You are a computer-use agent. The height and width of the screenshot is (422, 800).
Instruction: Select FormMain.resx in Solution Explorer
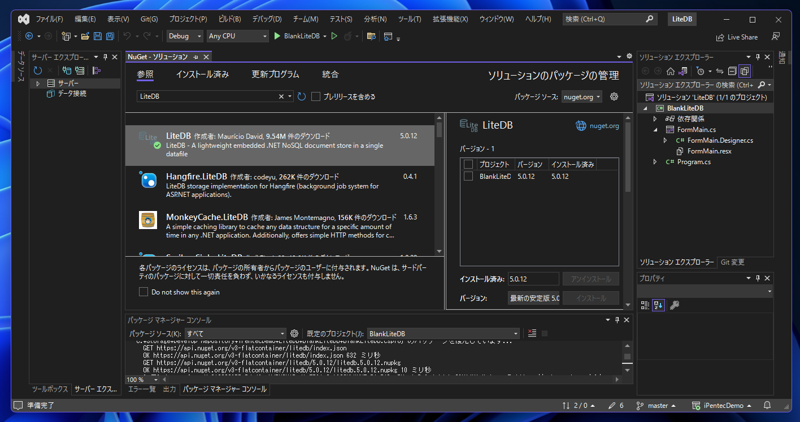[709, 151]
